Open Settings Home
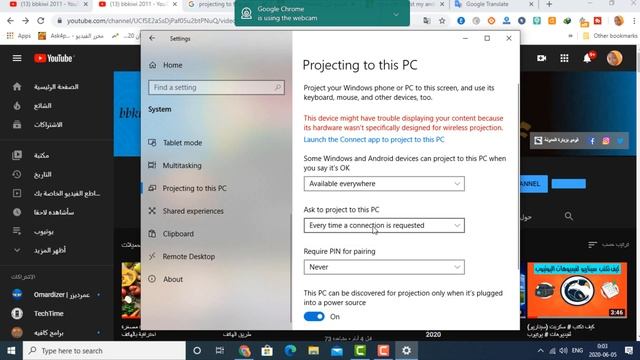 [166, 65]
